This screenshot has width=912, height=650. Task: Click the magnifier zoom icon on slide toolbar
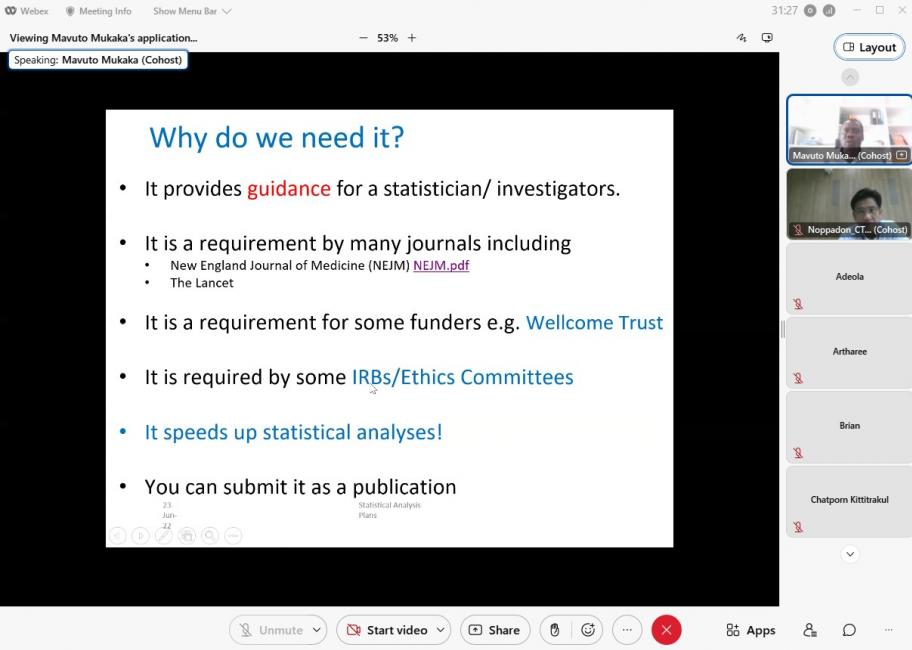(x=210, y=535)
